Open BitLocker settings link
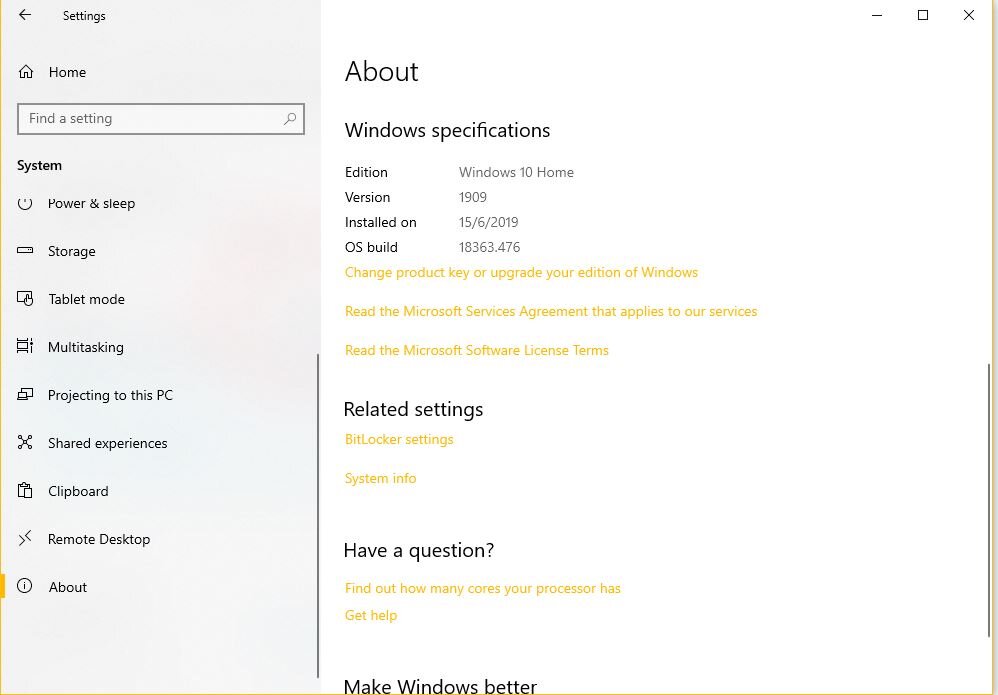Viewport: 998px width, 695px height. [399, 439]
